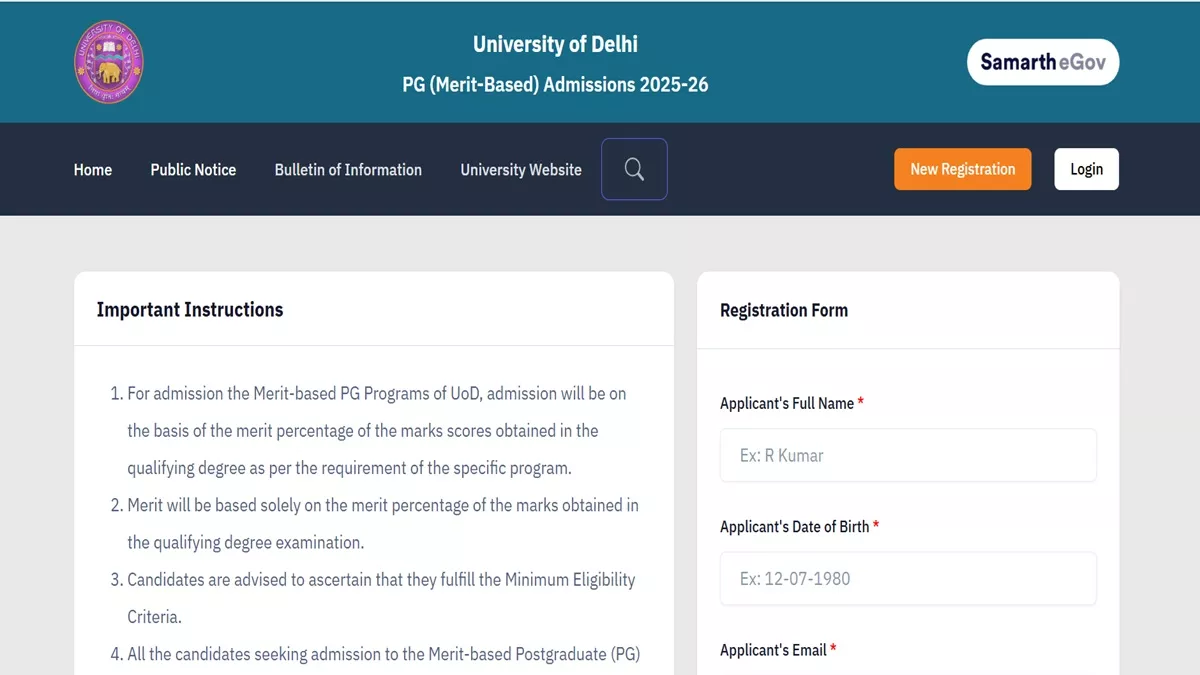This screenshot has width=1200, height=675.
Task: Focus the Applicant's Full Name field
Action: click(x=908, y=455)
